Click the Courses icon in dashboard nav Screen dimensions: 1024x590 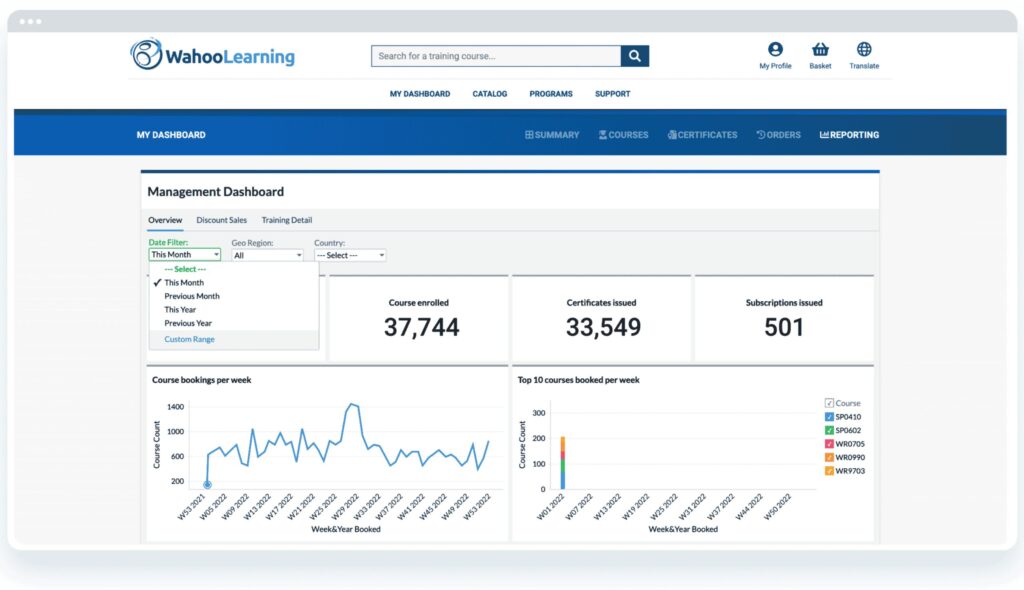[x=601, y=134]
